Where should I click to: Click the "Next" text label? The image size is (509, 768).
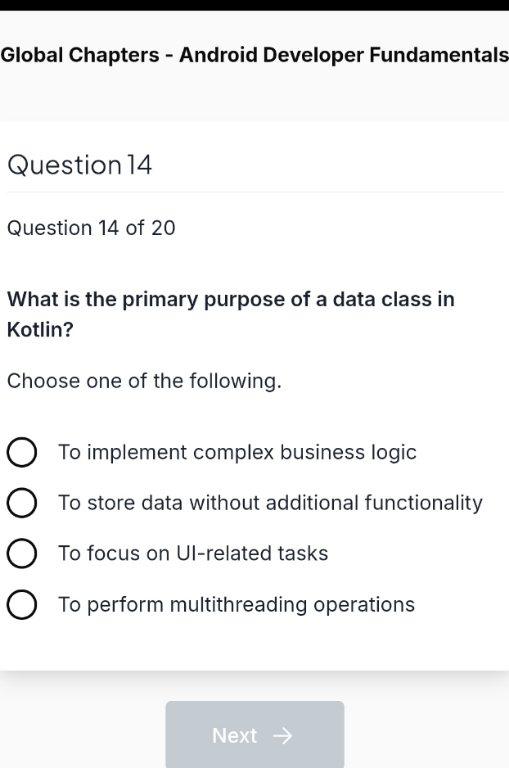point(234,735)
